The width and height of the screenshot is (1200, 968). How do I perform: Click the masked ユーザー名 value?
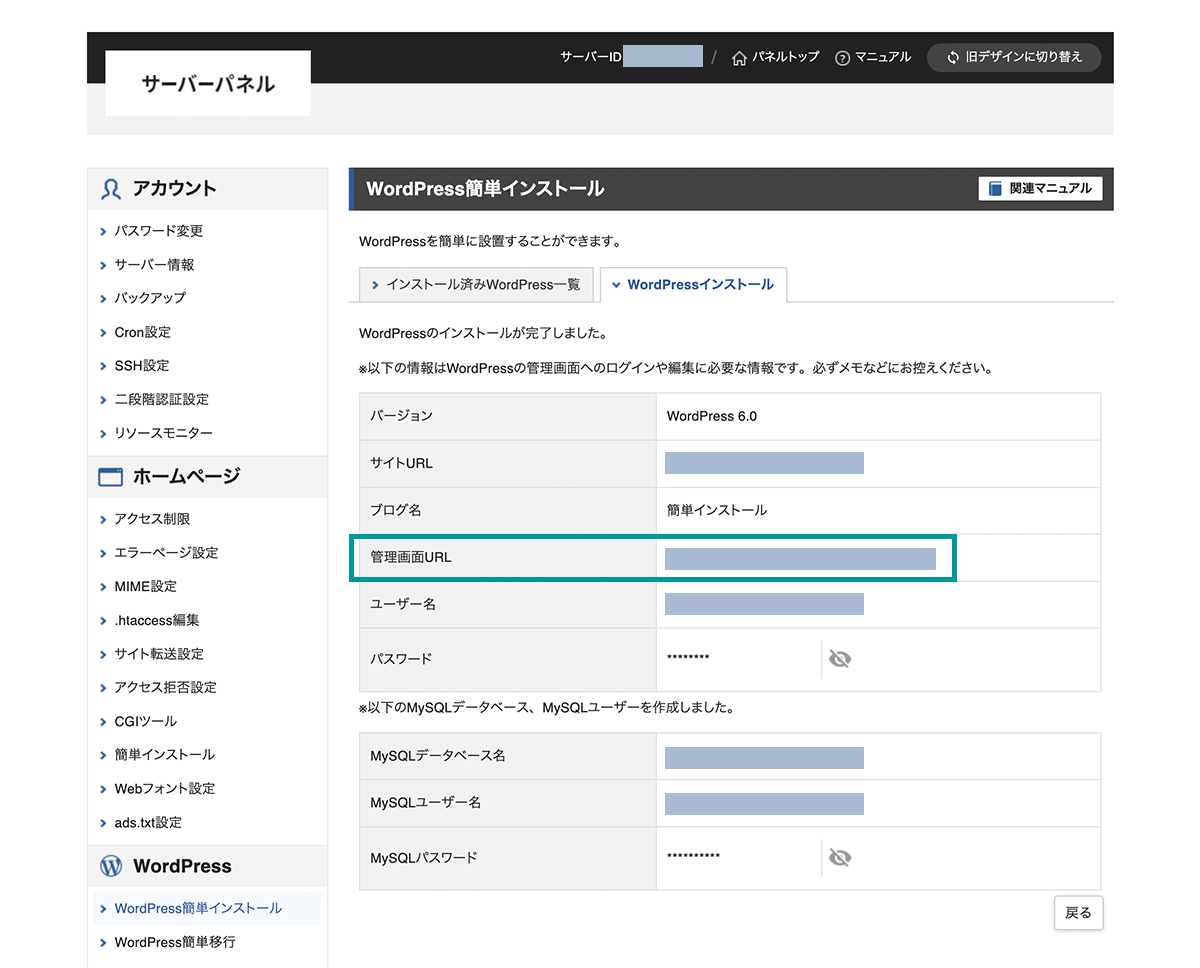(764, 604)
